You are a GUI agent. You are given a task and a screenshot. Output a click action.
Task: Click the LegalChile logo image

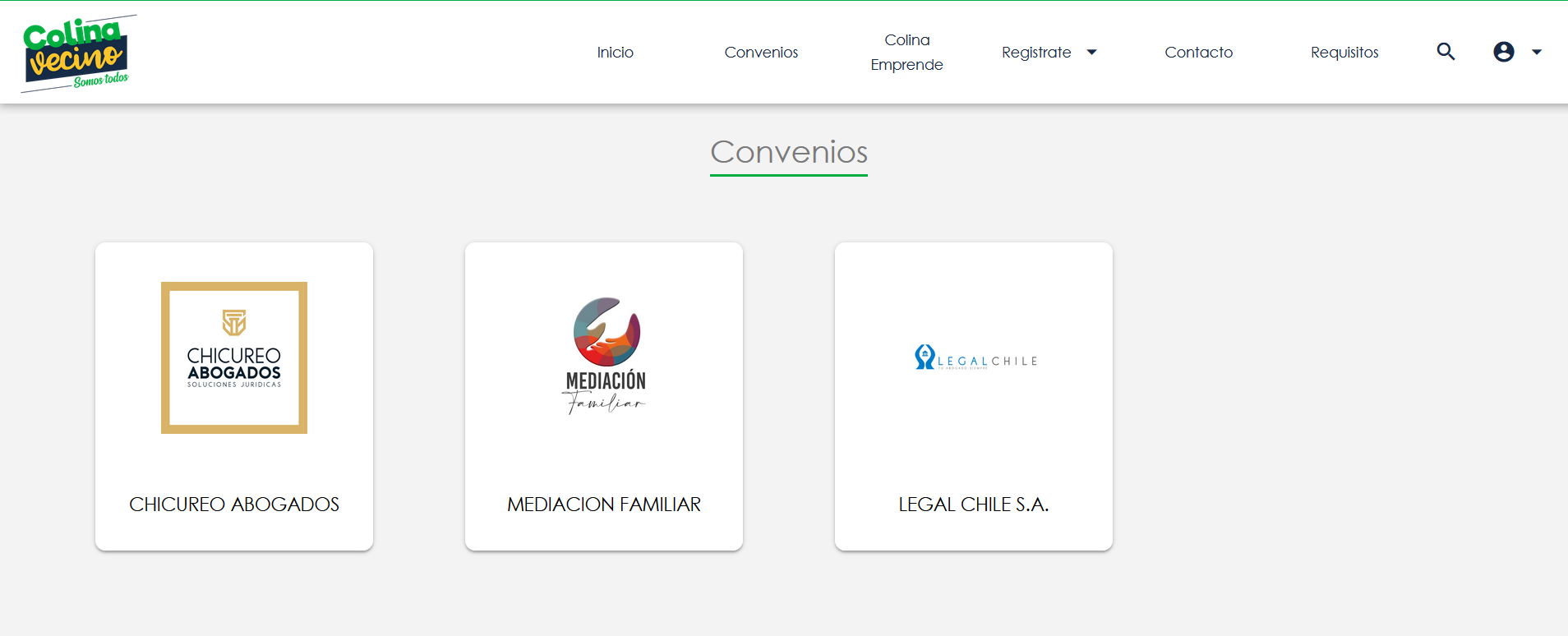point(975,357)
